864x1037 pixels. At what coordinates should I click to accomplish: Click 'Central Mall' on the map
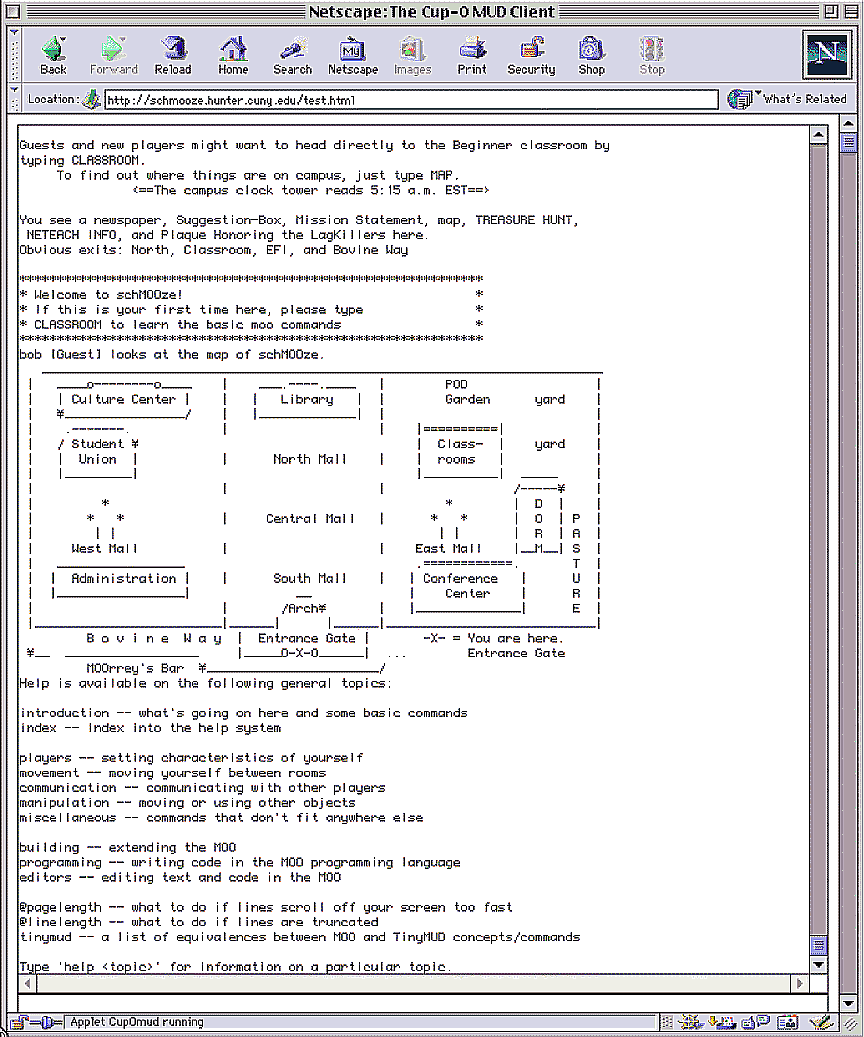coord(310,518)
